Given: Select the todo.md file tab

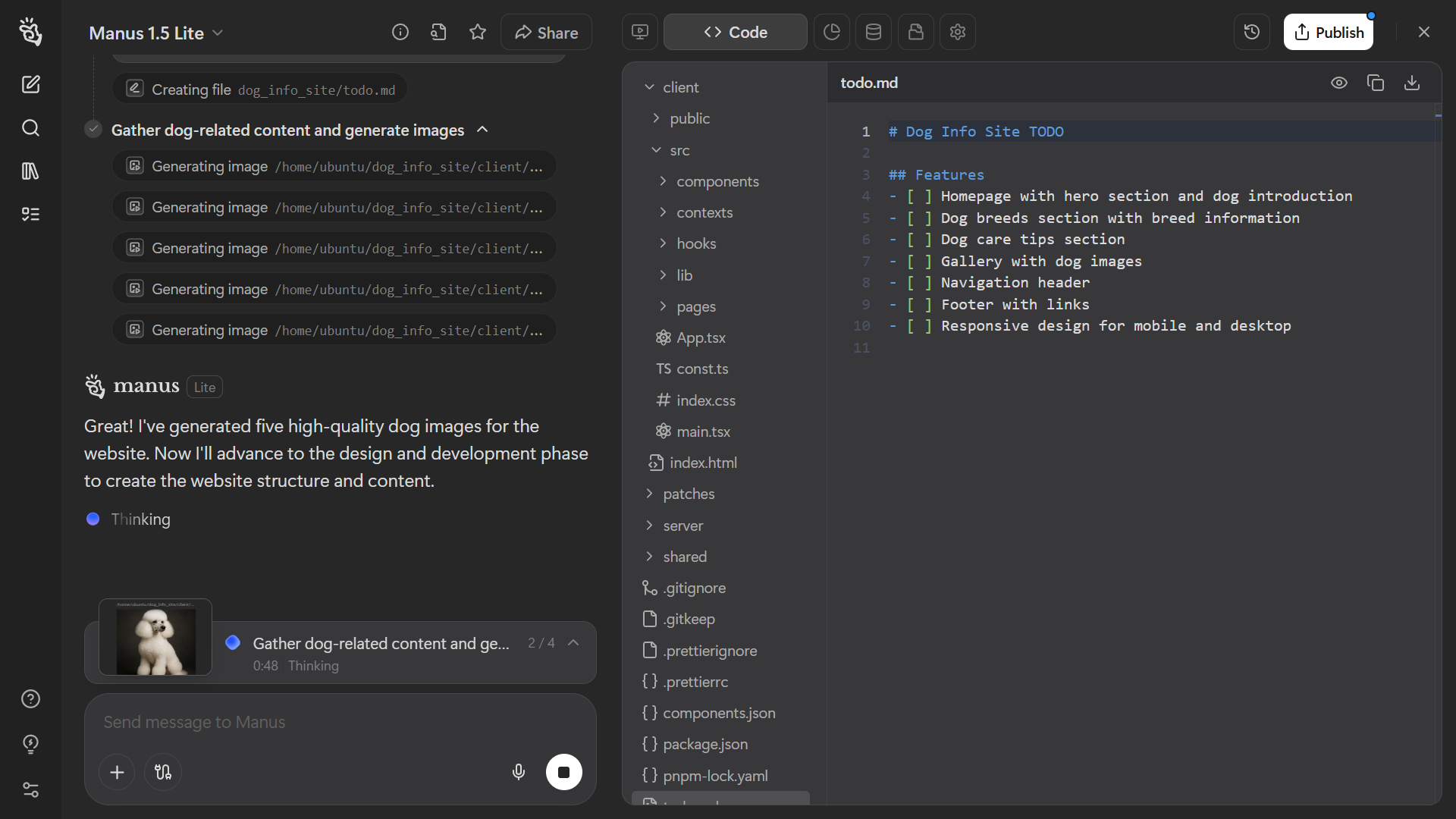Looking at the screenshot, I should tap(869, 83).
